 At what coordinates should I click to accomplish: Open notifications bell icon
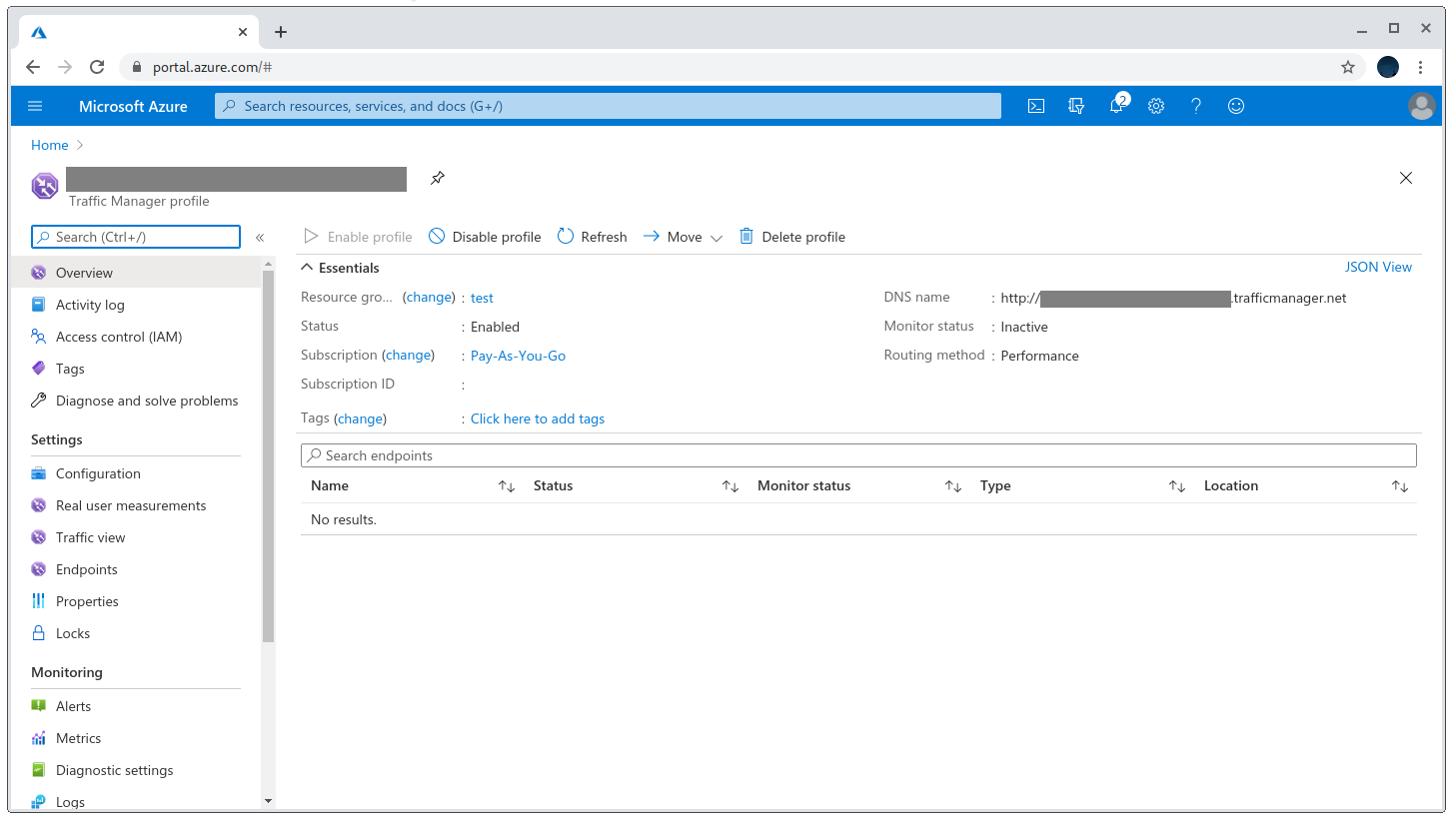pos(1117,105)
